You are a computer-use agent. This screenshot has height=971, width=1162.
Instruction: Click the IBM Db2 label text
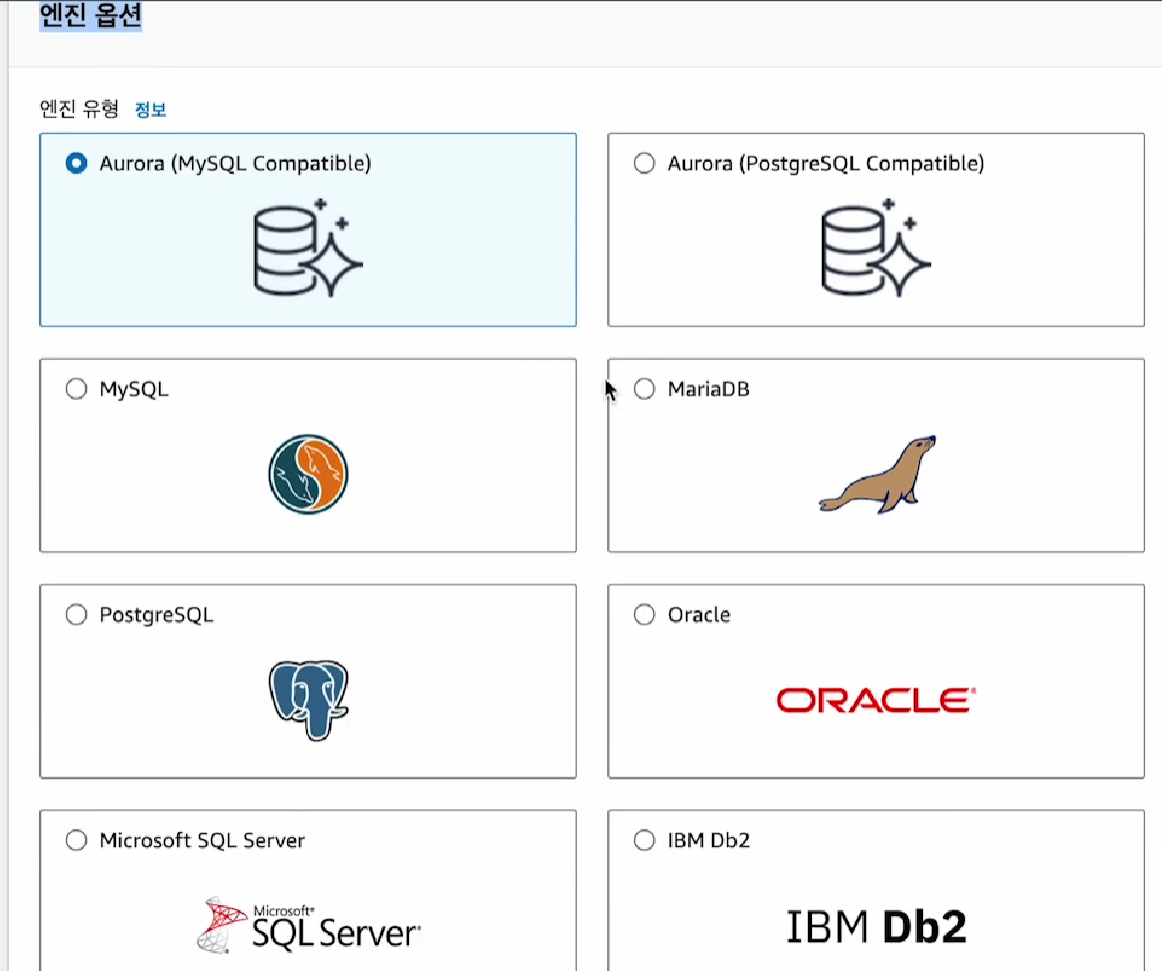tap(708, 840)
